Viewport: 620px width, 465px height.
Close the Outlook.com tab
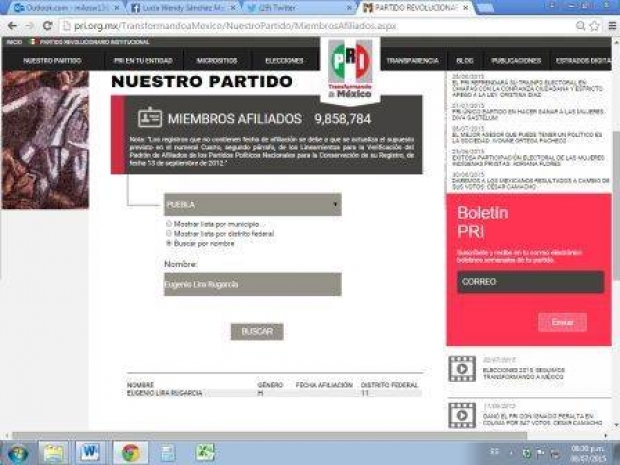coord(117,8)
